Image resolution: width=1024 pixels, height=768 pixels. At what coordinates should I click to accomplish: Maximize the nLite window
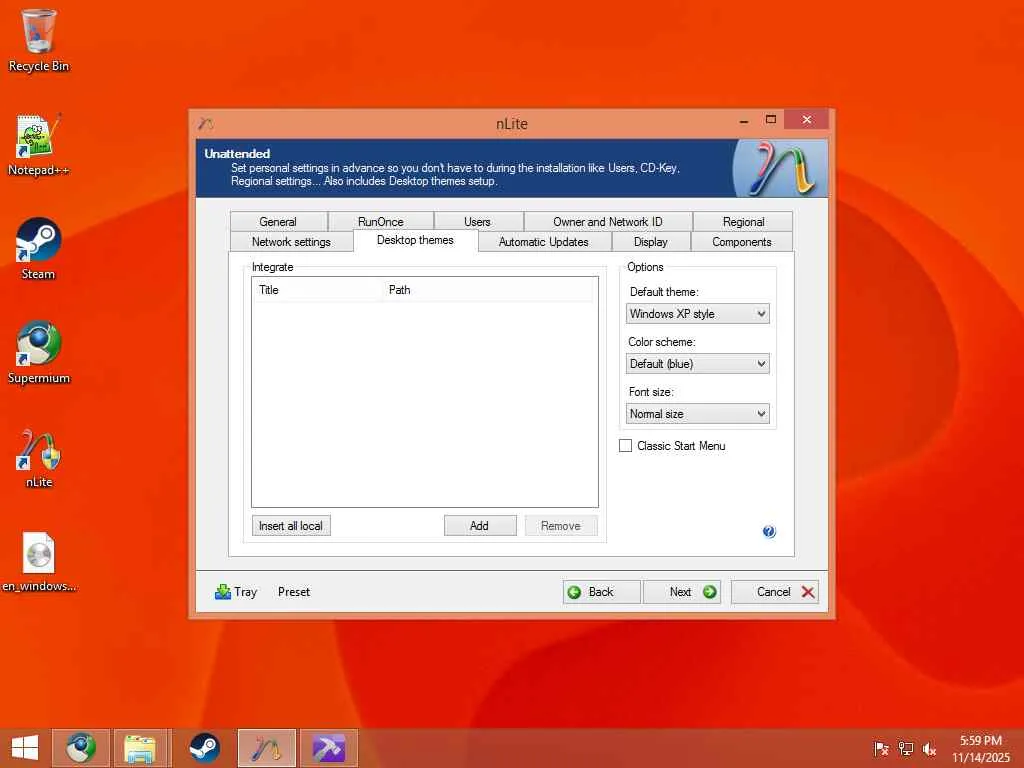[x=771, y=120]
